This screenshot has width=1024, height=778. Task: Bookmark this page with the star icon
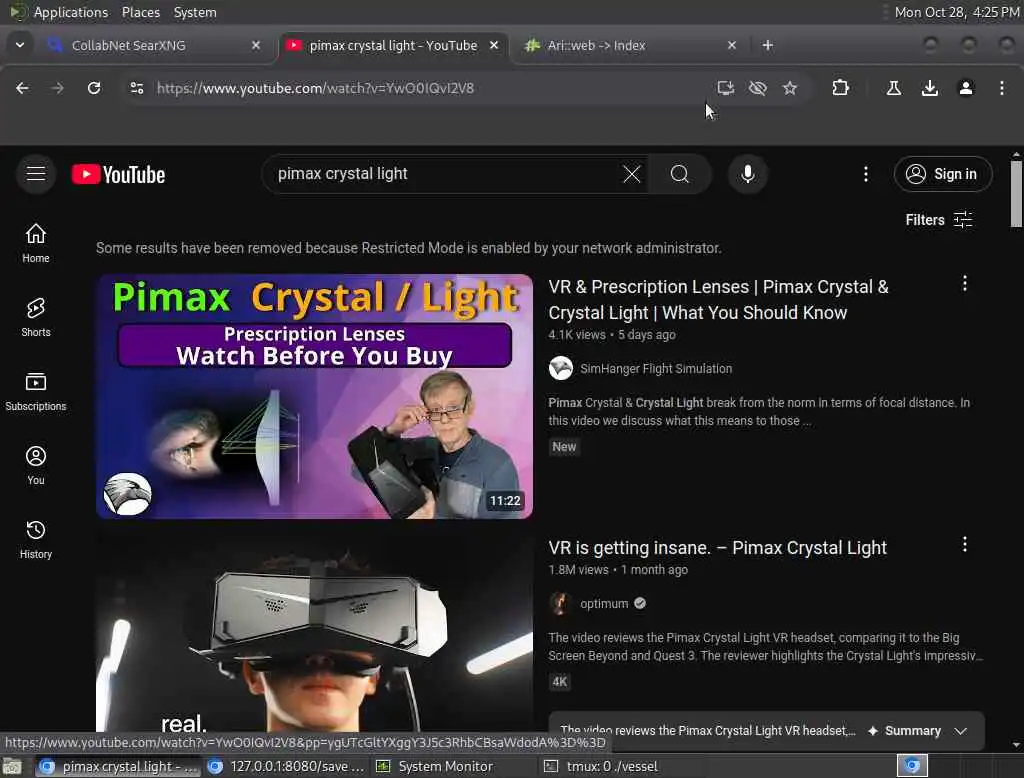coord(790,88)
